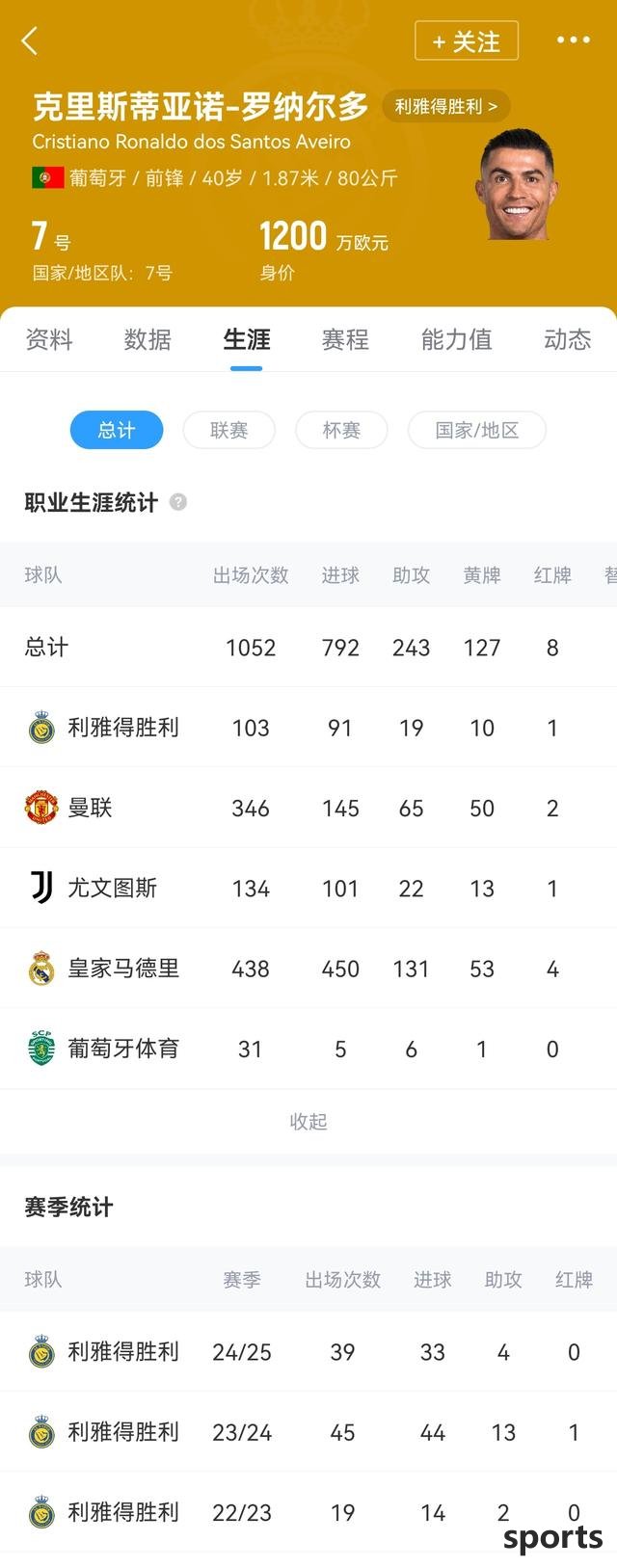Tap the + 关注 follow button
The width and height of the screenshot is (617, 1568).
coord(467,41)
